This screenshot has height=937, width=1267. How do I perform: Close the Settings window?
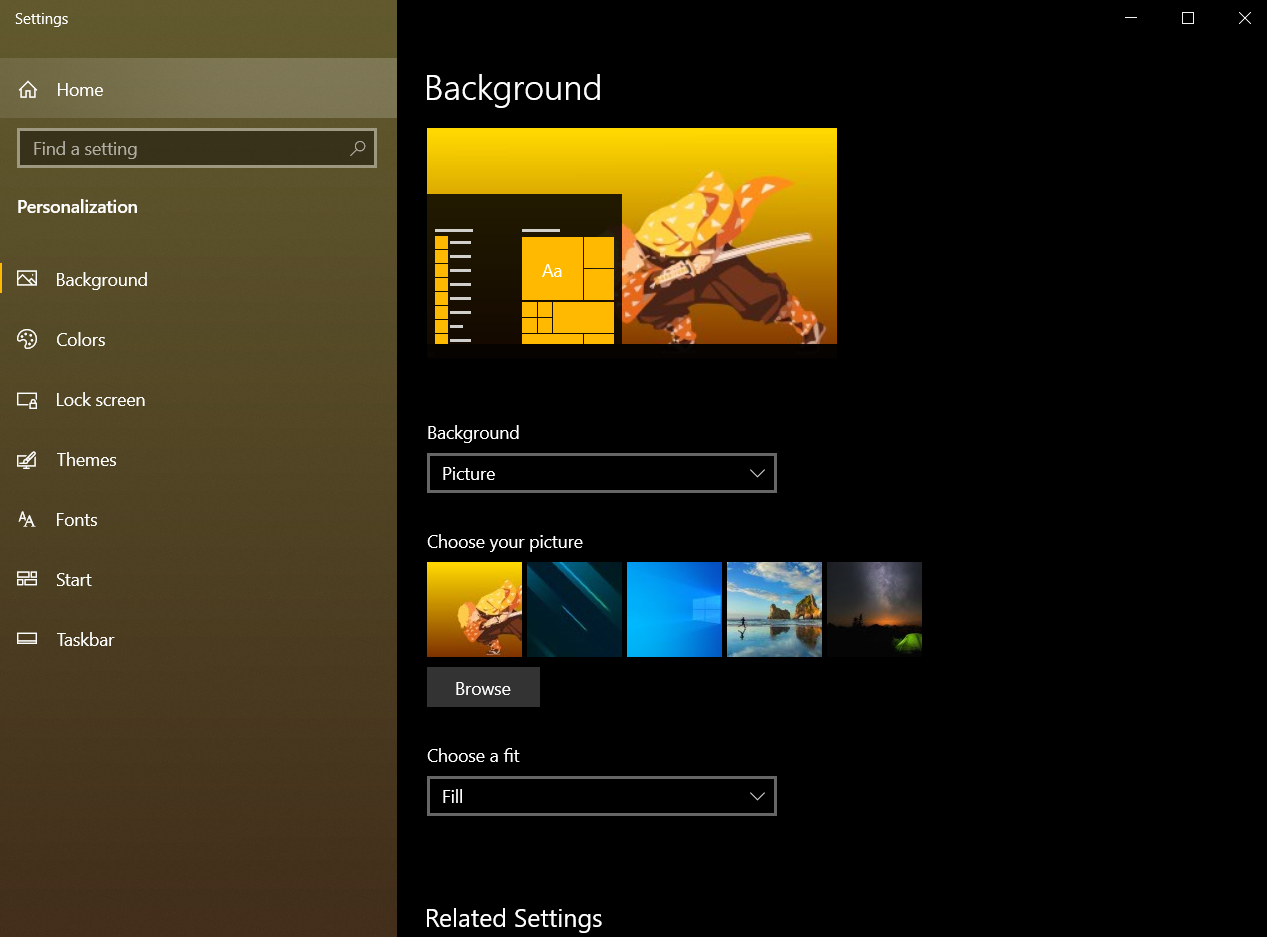tap(1244, 18)
